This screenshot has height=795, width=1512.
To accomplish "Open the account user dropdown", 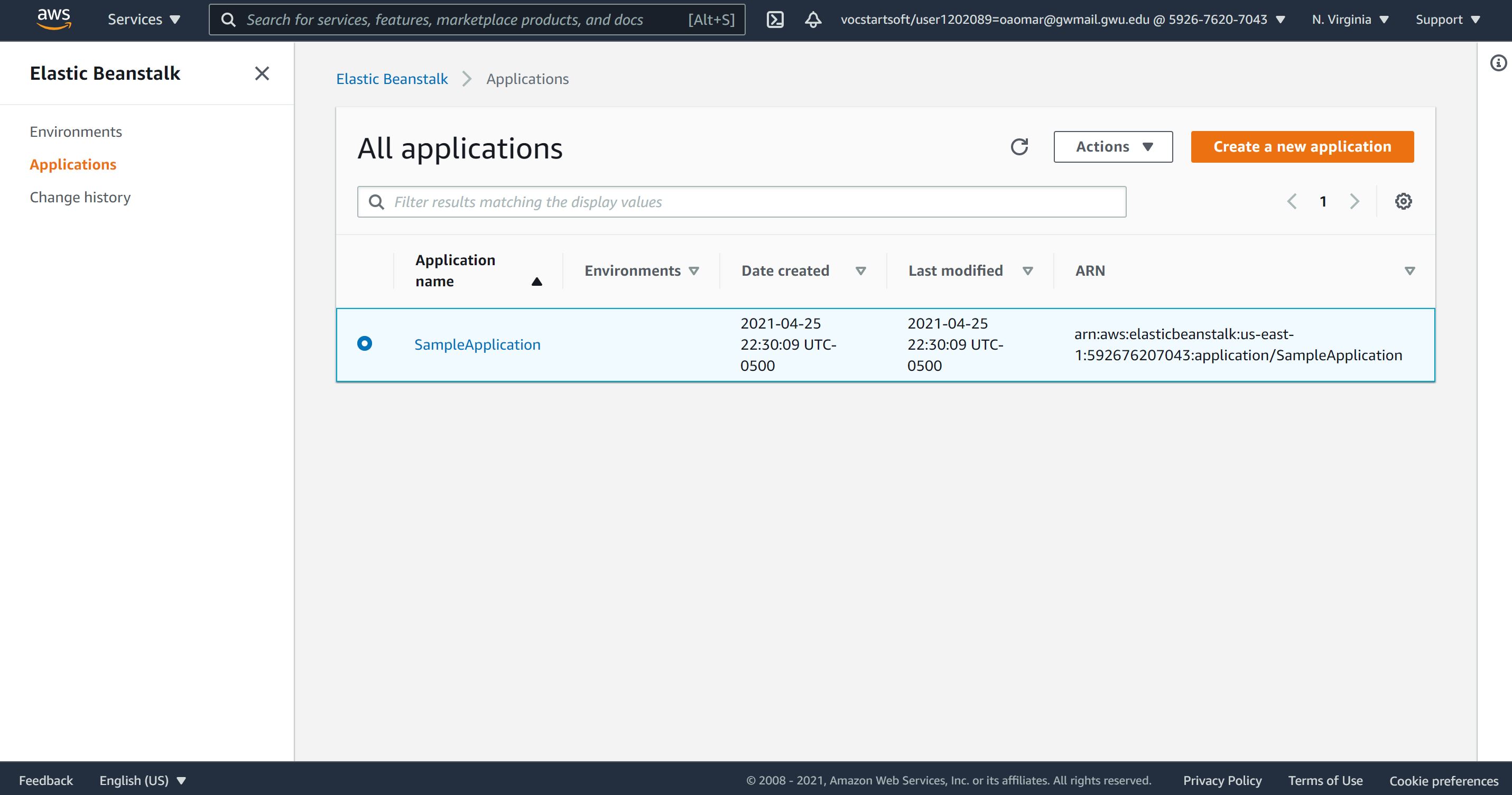I will (x=1063, y=20).
